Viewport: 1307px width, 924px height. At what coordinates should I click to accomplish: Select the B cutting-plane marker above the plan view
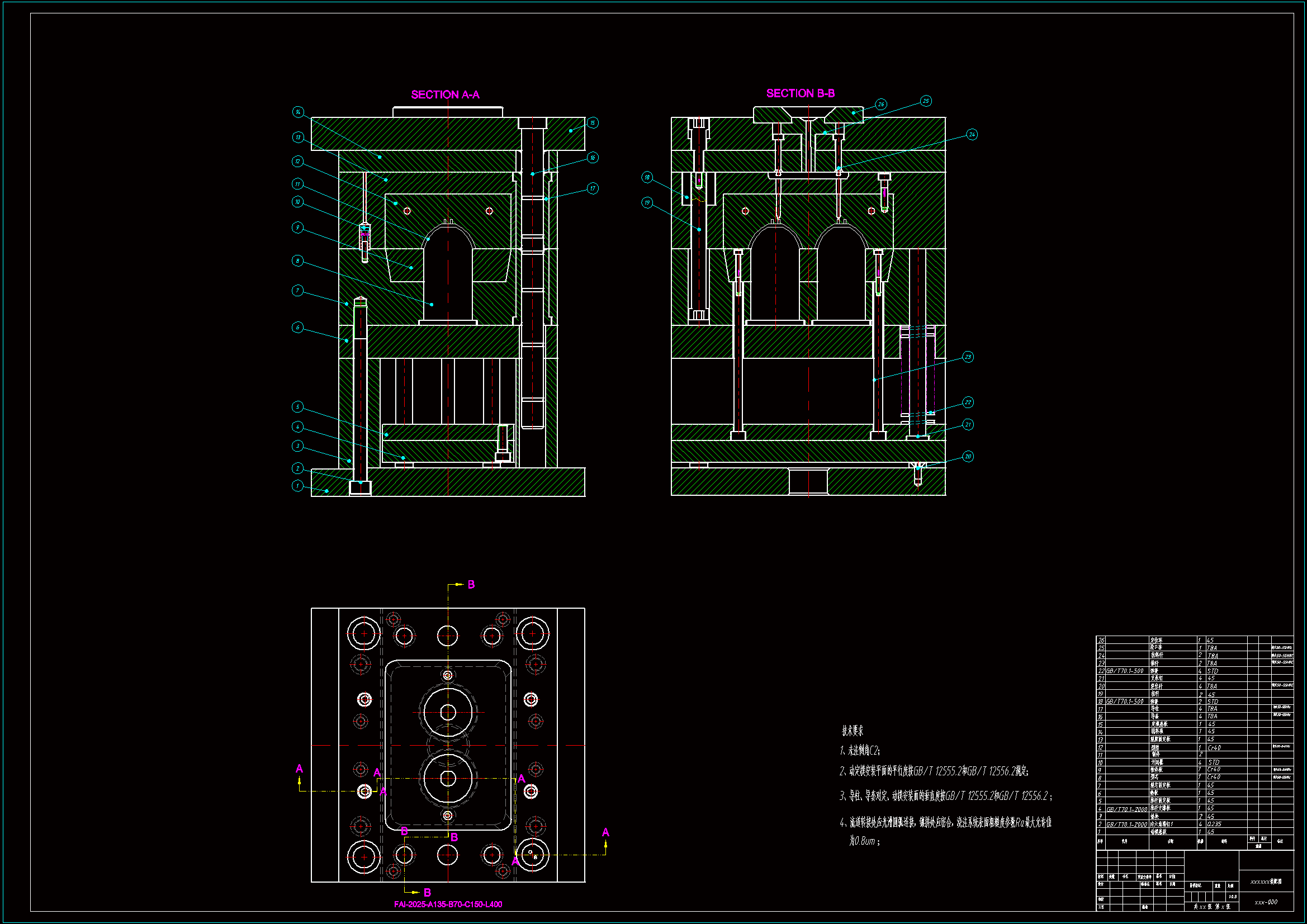click(x=471, y=585)
